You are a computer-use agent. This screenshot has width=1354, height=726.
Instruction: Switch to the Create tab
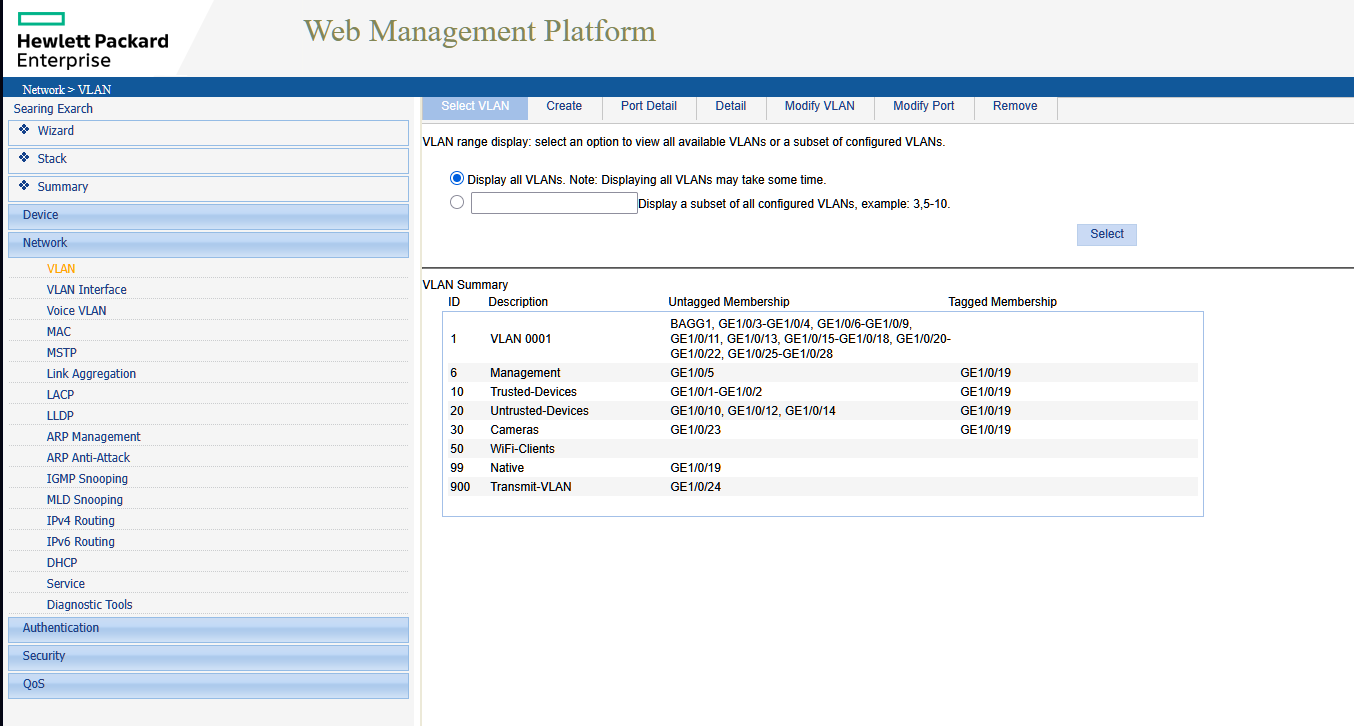[563, 105]
